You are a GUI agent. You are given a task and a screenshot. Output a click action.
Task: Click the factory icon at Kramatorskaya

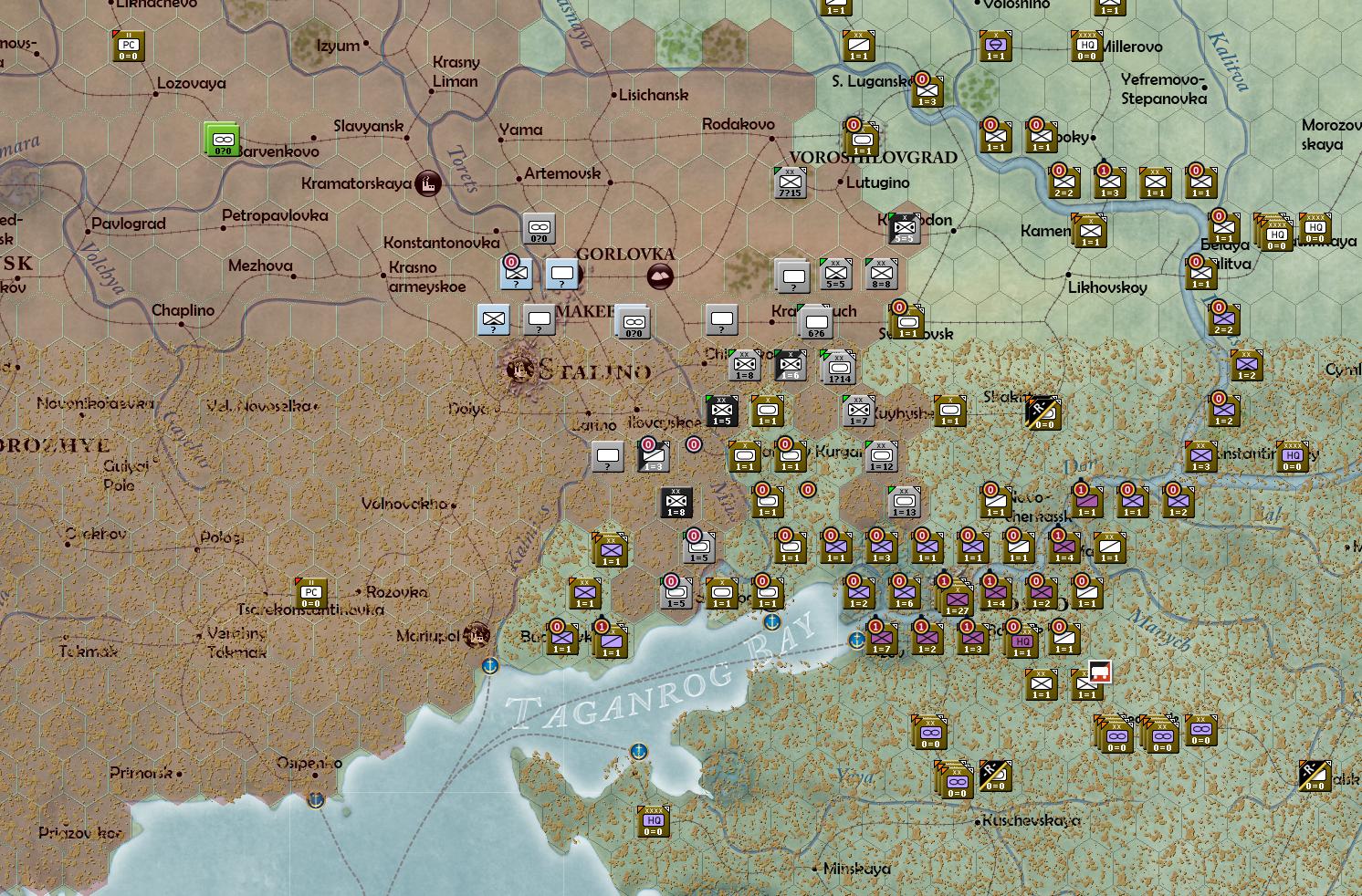[x=428, y=183]
